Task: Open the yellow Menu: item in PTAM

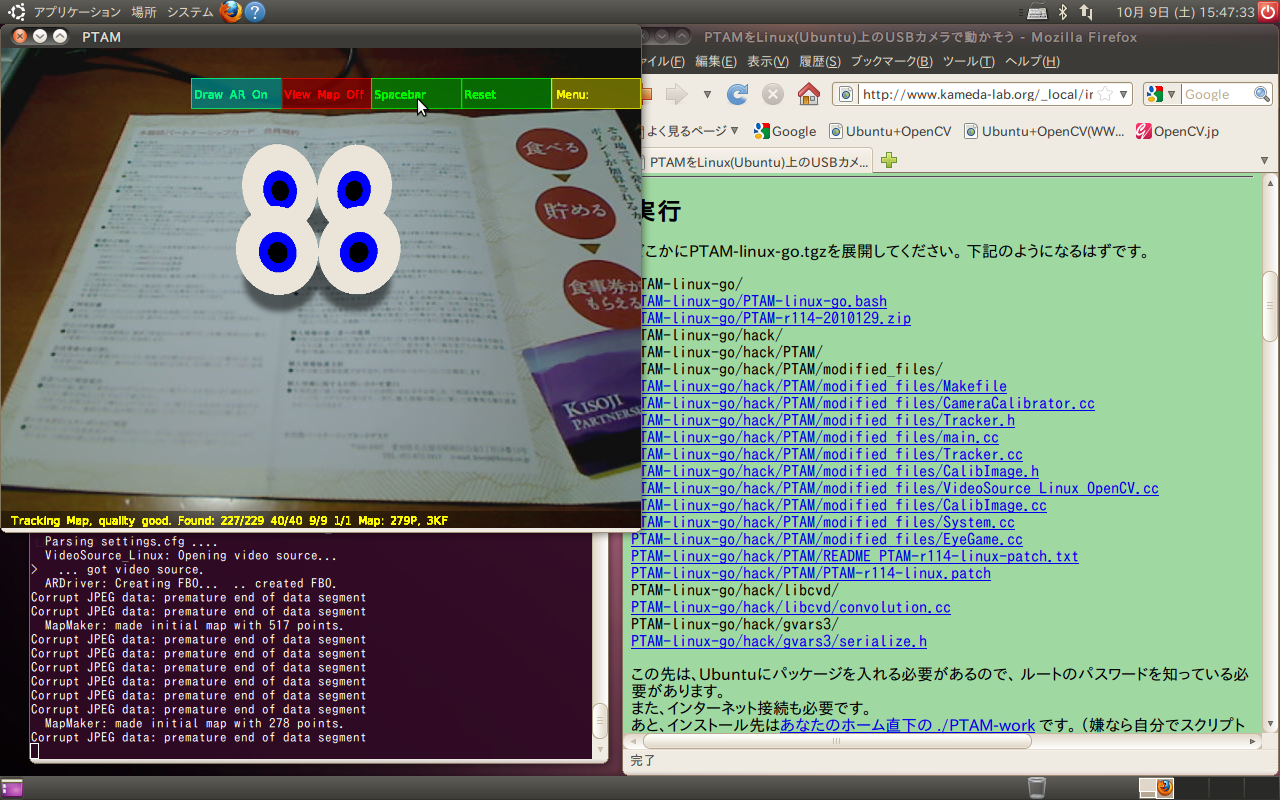Action: (596, 94)
